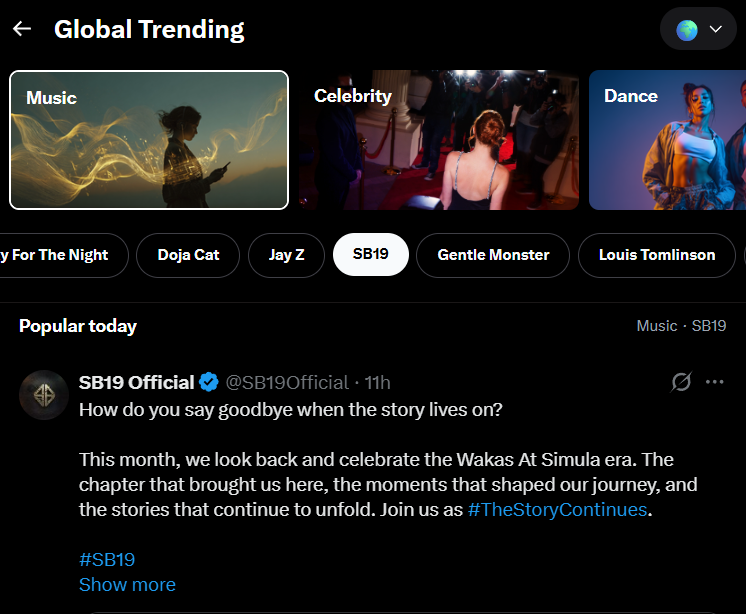Viewport: 746px width, 614px height.
Task: Select the Gentle Monster topic chip
Action: (x=493, y=255)
